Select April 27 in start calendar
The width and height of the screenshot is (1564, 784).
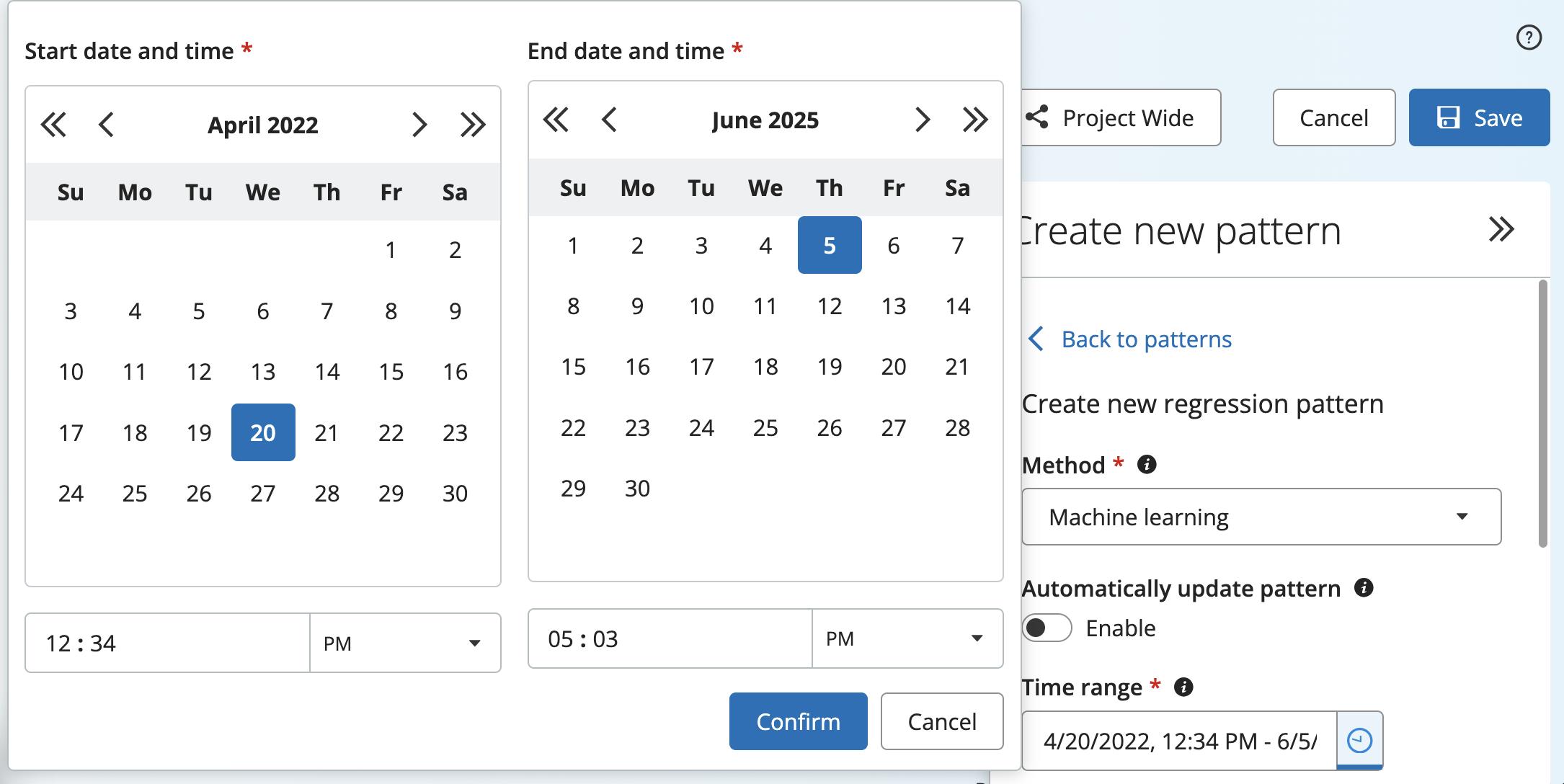(x=263, y=494)
